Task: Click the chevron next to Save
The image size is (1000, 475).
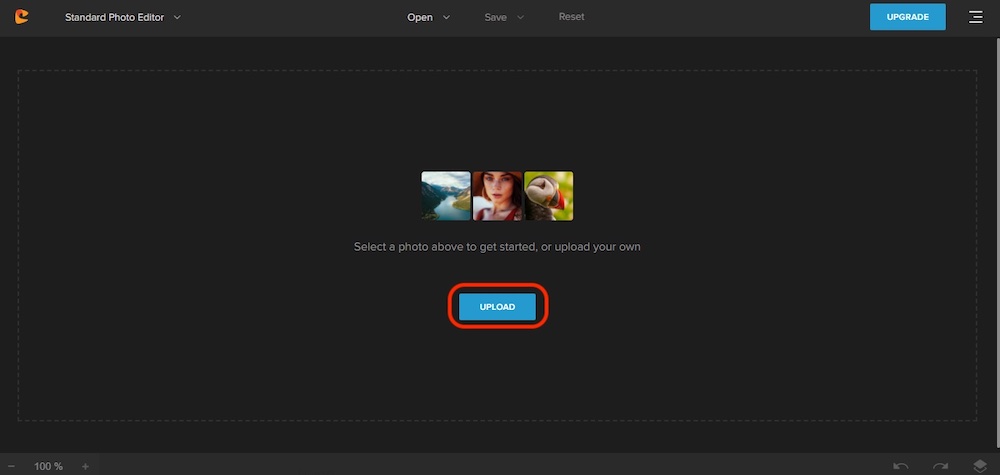Action: (520, 17)
